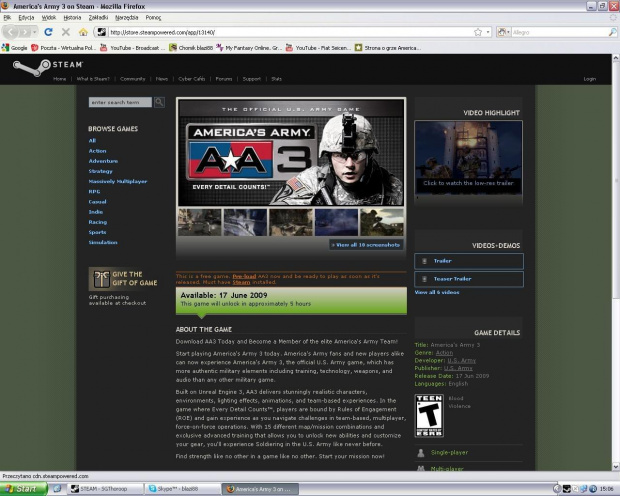This screenshot has width=620, height=496.
Task: Open the Forums link in Steam header
Action: coord(224,79)
